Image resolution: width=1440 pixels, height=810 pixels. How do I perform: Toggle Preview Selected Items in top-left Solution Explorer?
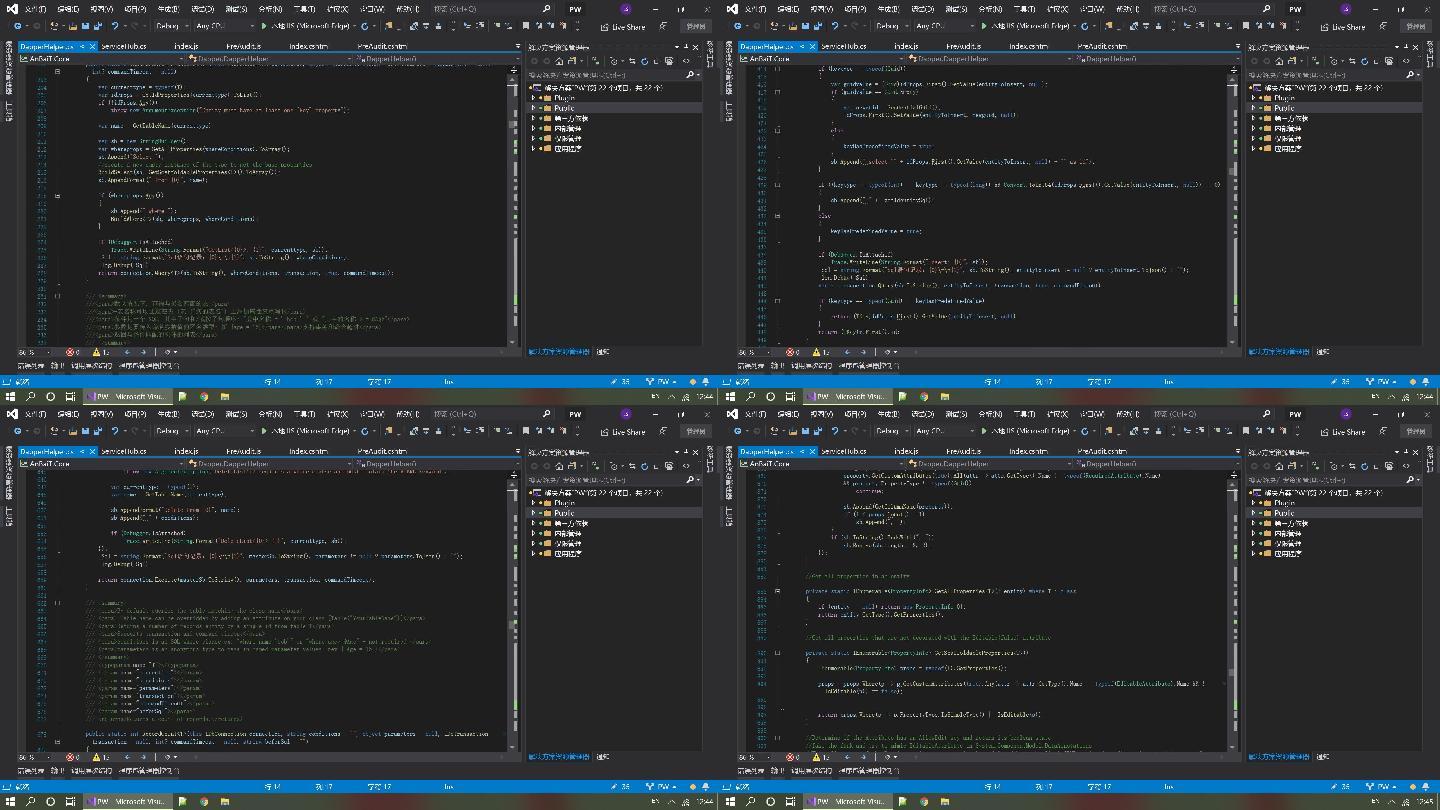click(686, 61)
